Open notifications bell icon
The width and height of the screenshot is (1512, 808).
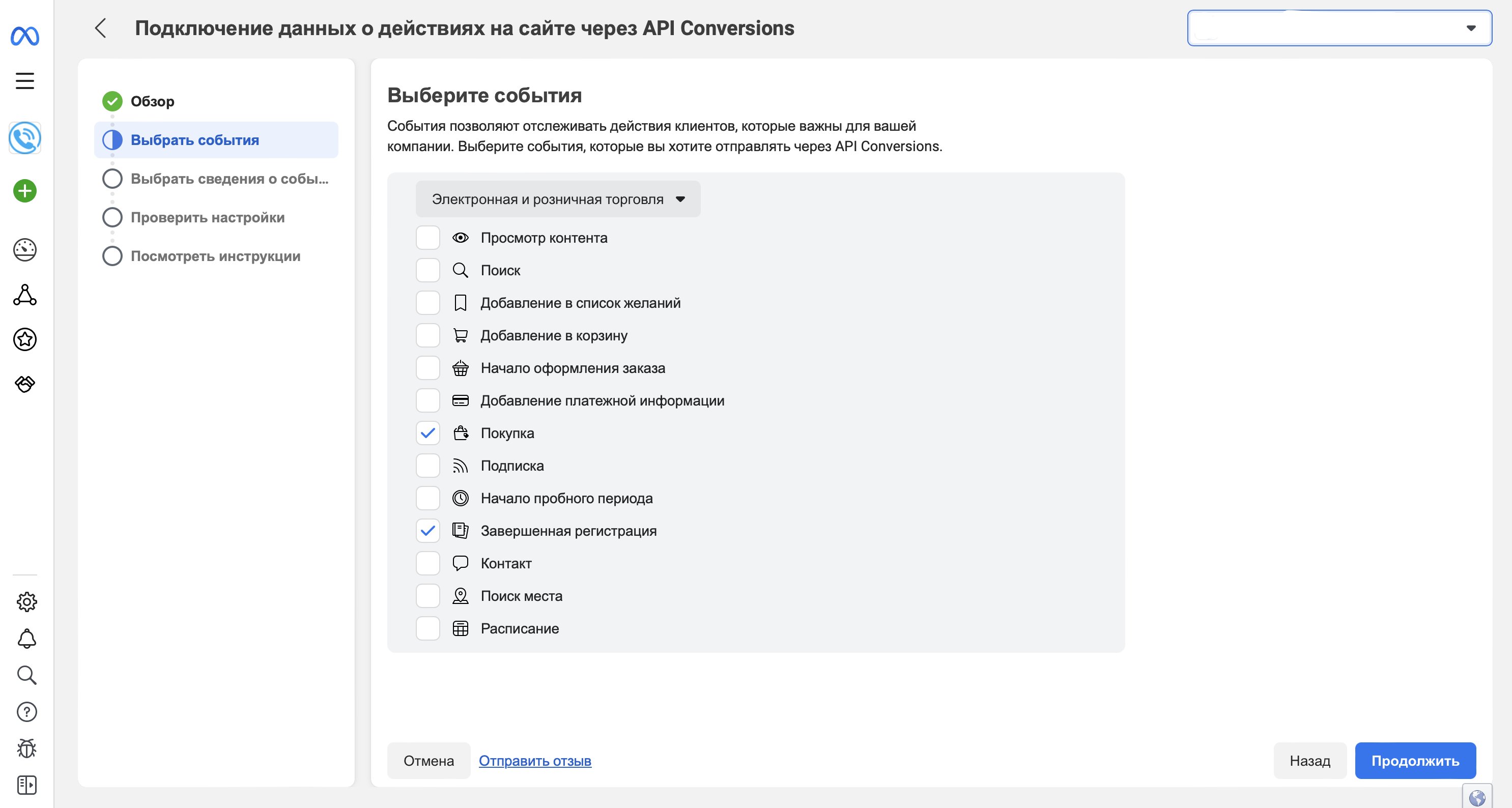[x=26, y=639]
